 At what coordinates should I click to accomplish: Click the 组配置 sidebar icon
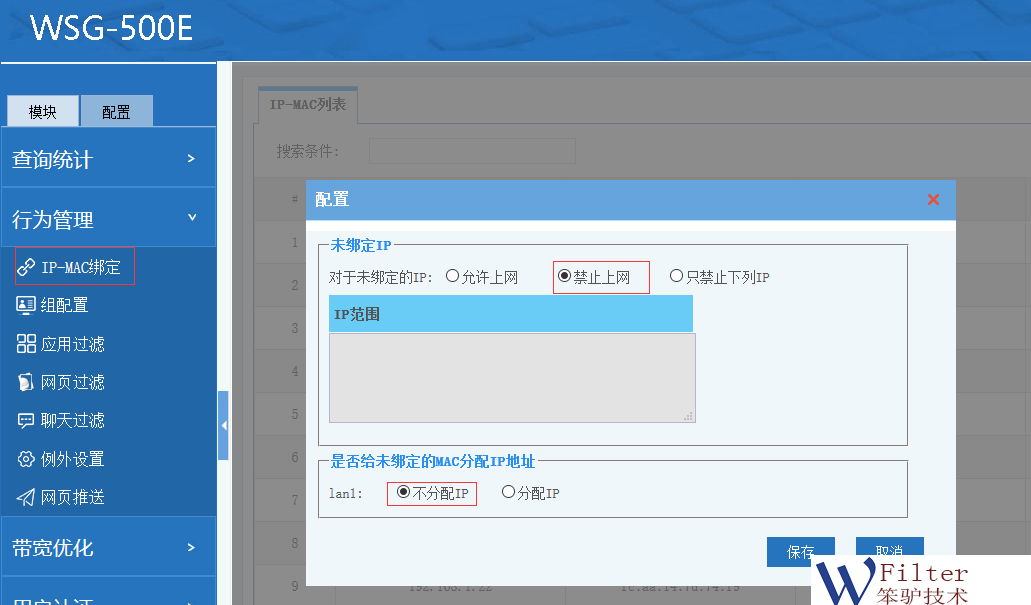tap(26, 305)
